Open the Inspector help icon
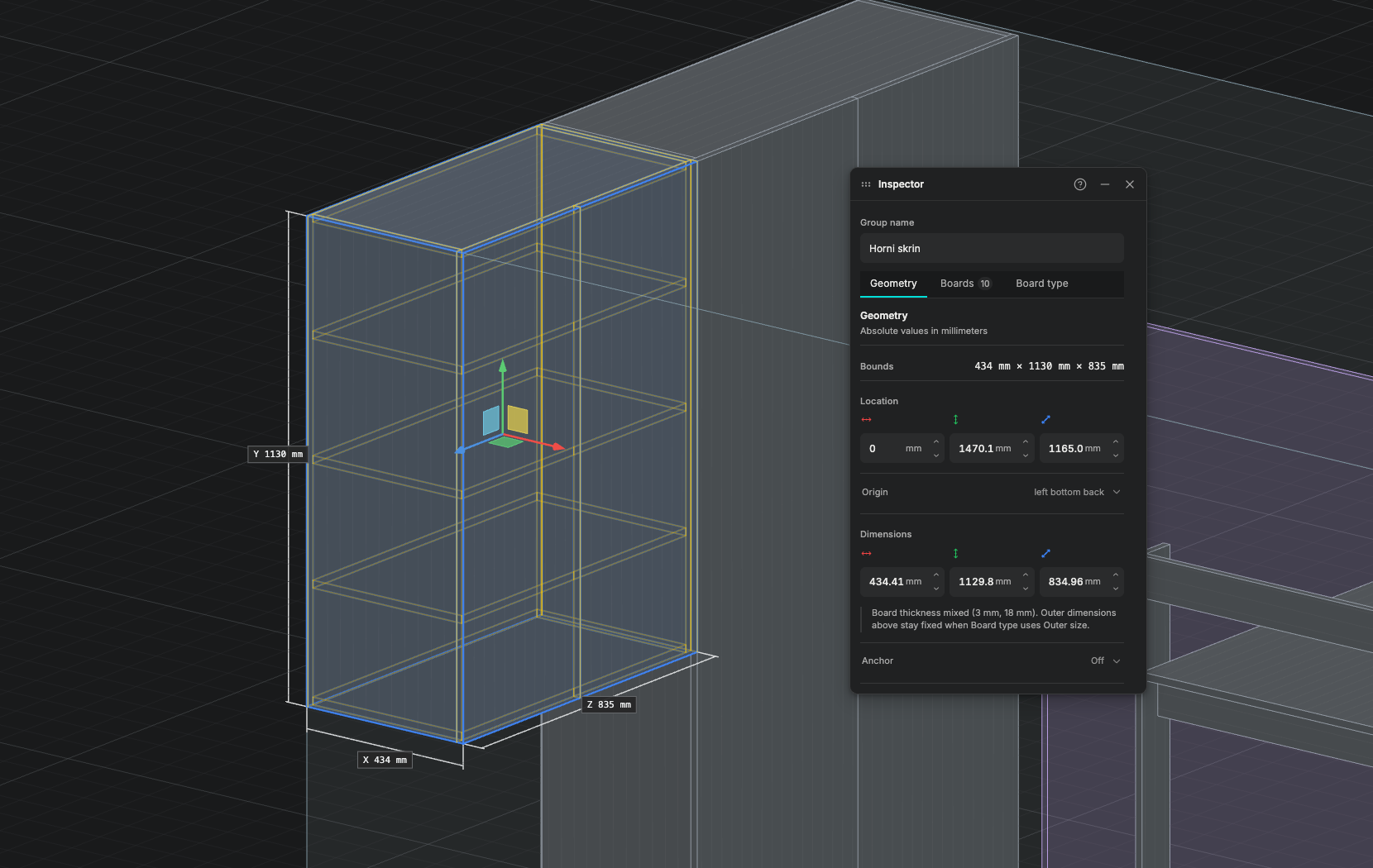Image resolution: width=1373 pixels, height=868 pixels. (1079, 184)
